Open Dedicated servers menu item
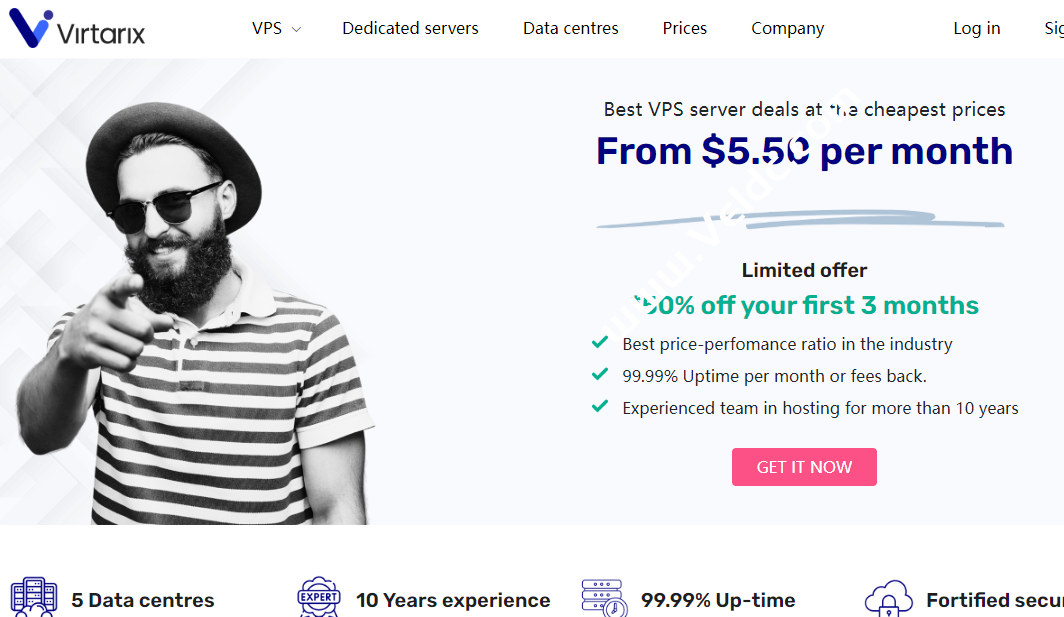 [410, 28]
